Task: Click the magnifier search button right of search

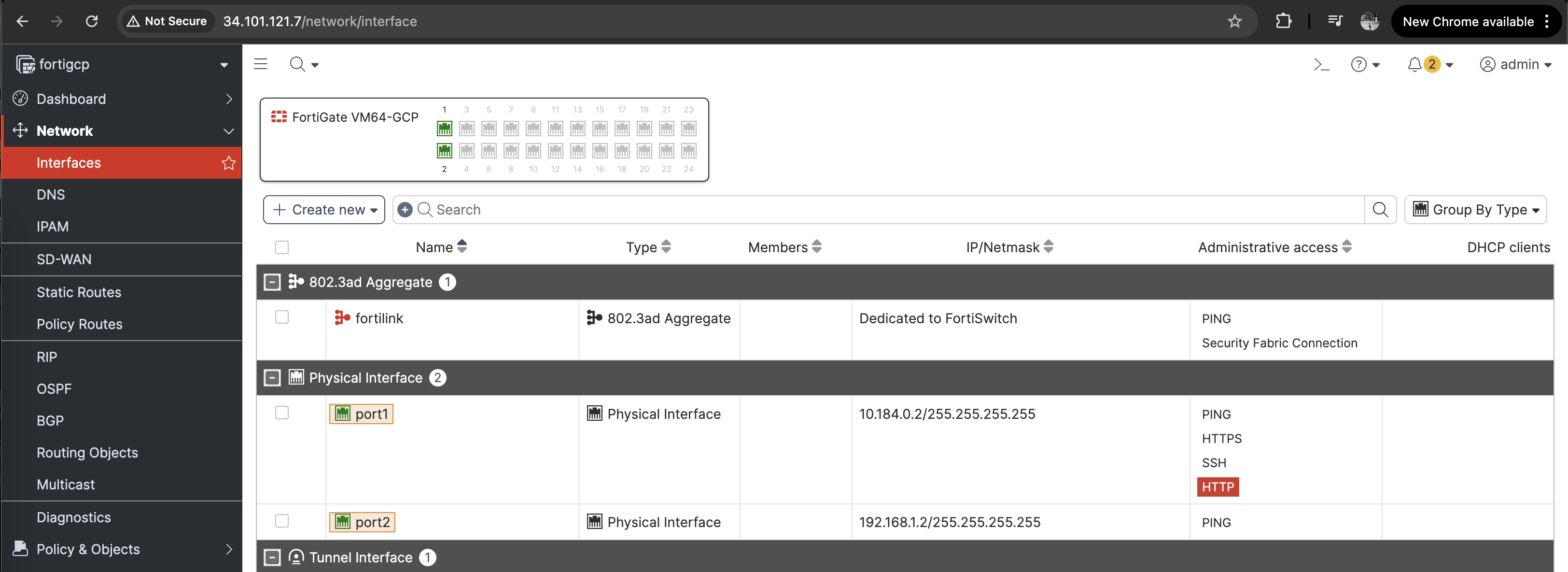Action: click(1380, 210)
